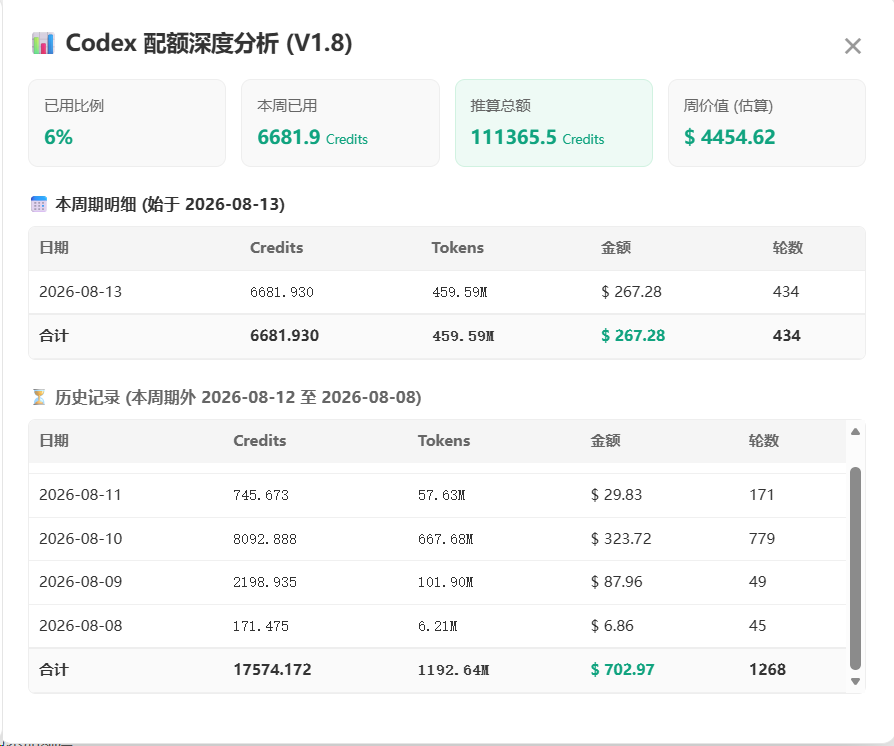Click the green history total "$ 702.97"
894x746 pixels.
click(x=622, y=670)
